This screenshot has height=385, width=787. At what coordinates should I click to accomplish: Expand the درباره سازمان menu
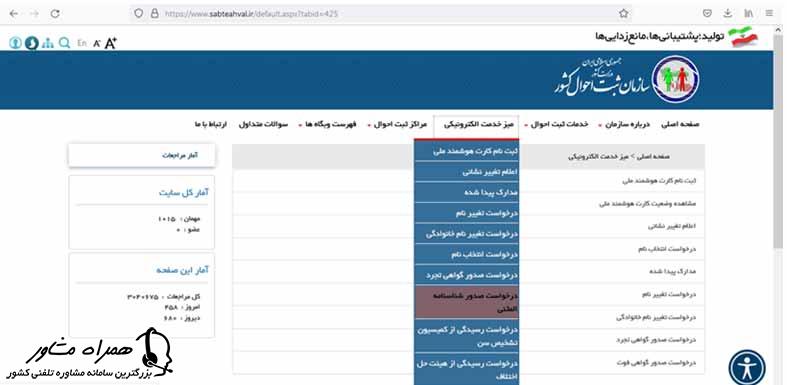[626, 124]
